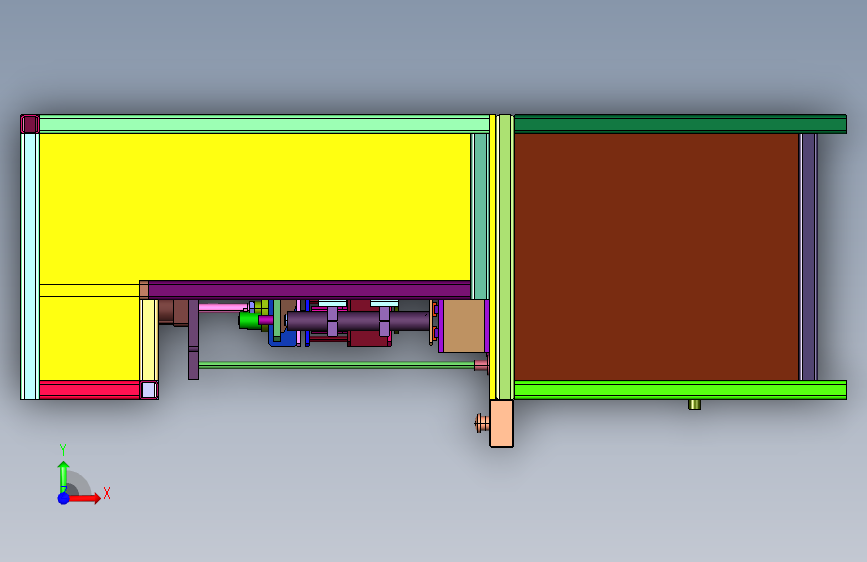This screenshot has width=867, height=562.
Task: Select the red bar at bottom left
Action: pos(90,390)
